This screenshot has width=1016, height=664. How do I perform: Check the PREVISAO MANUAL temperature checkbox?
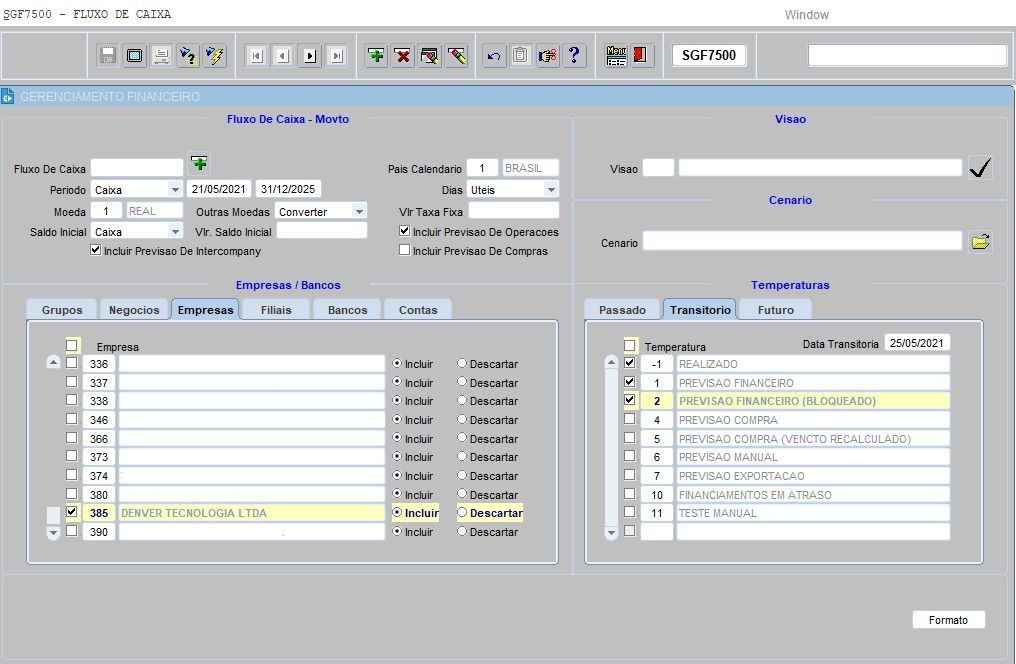629,456
